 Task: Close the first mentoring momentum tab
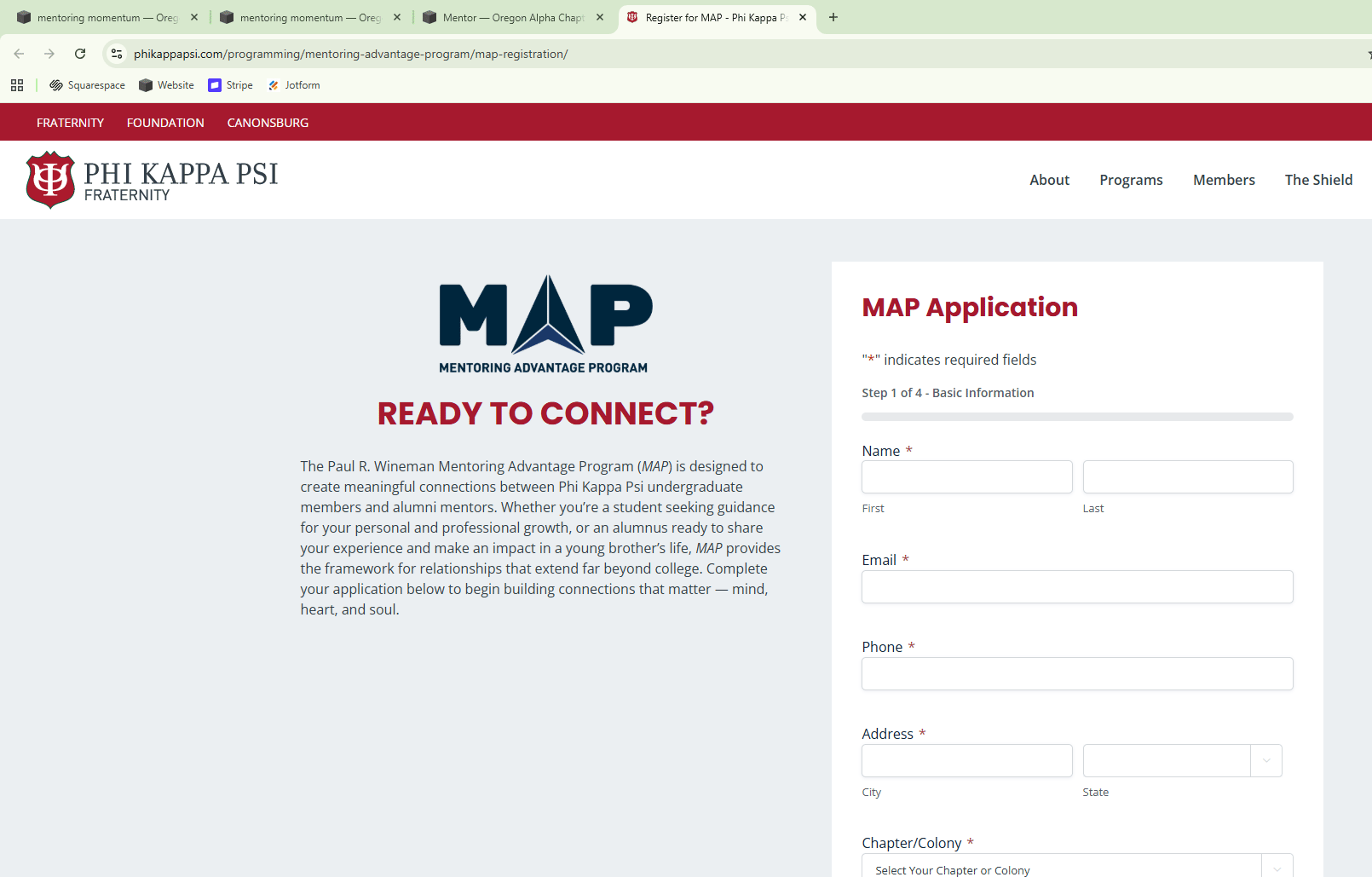tap(194, 17)
